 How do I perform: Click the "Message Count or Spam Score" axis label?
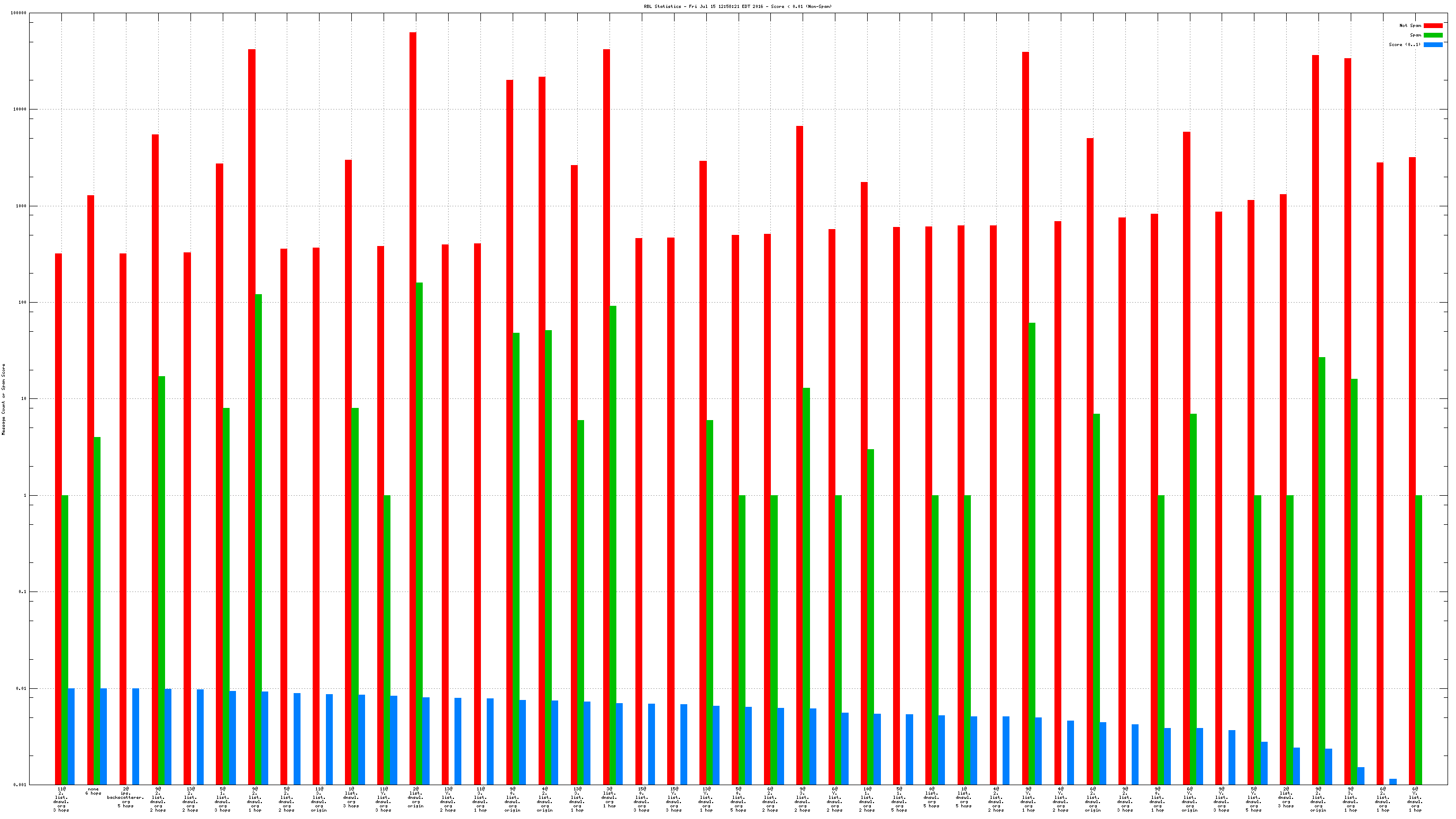coord(3,399)
